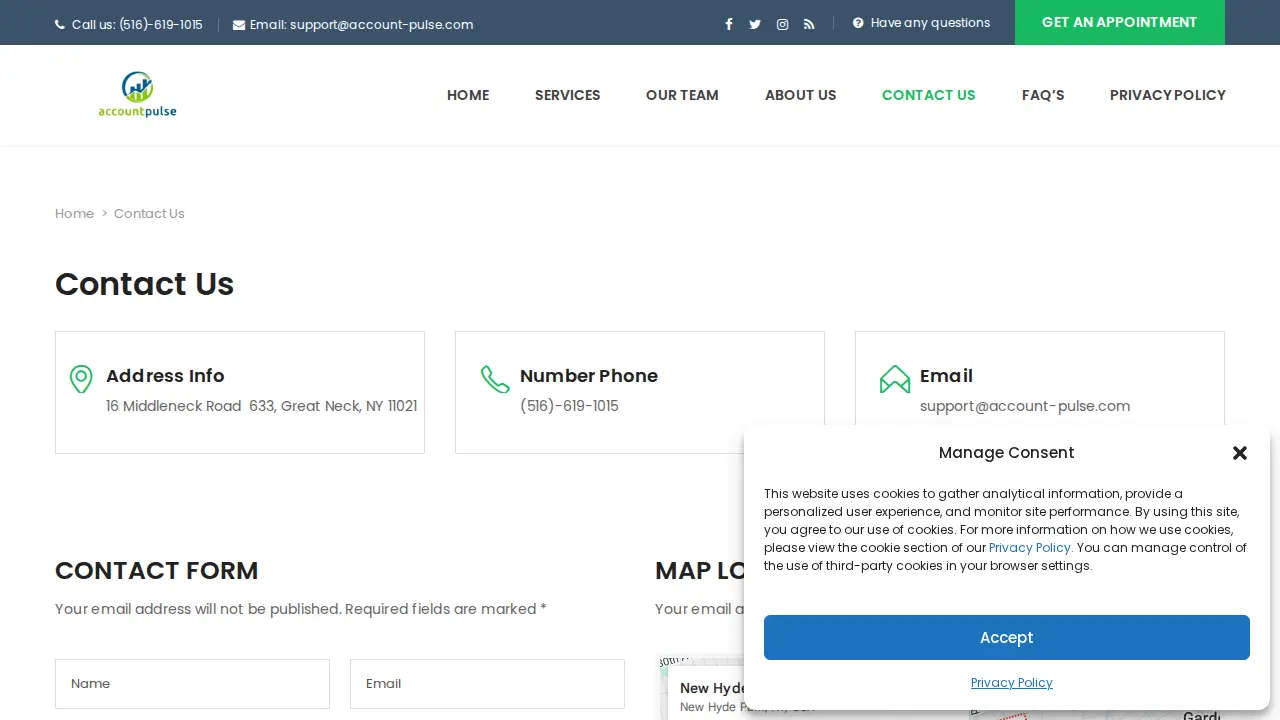
Task: Click the envelope icon in top bar
Action: click(x=239, y=24)
